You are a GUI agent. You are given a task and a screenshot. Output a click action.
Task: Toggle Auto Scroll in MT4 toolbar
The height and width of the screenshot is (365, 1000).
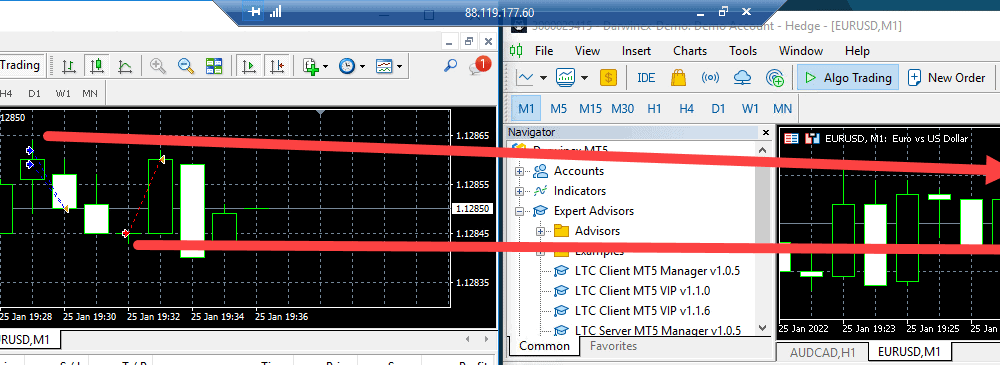coord(250,65)
